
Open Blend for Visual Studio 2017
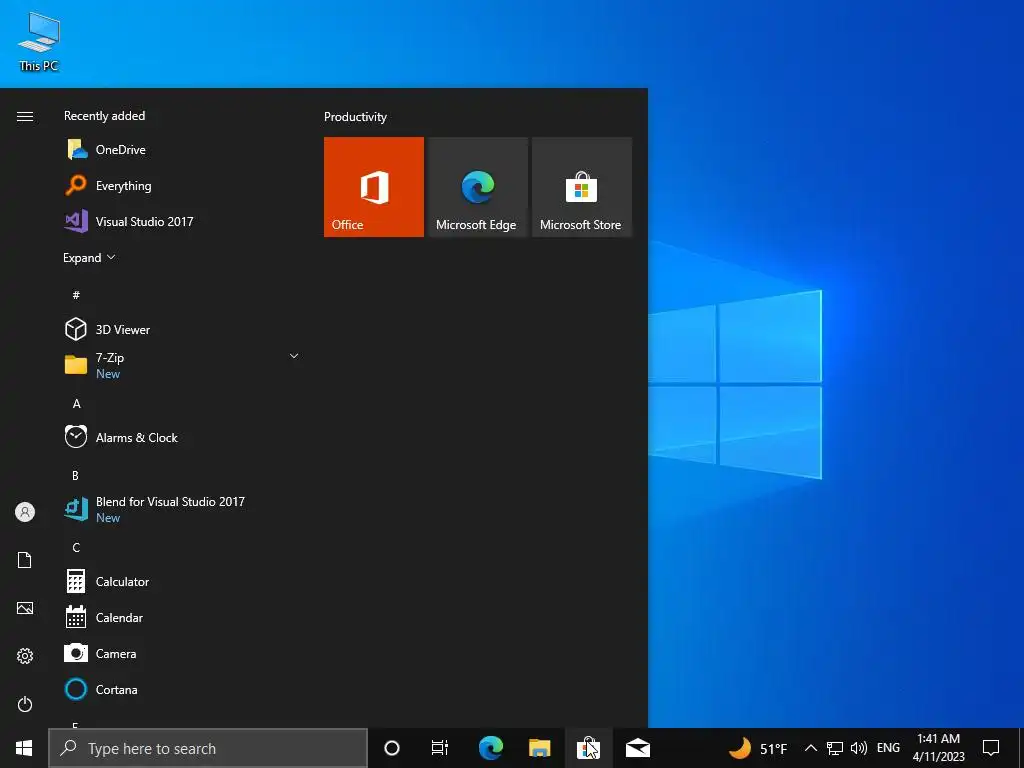click(183, 509)
